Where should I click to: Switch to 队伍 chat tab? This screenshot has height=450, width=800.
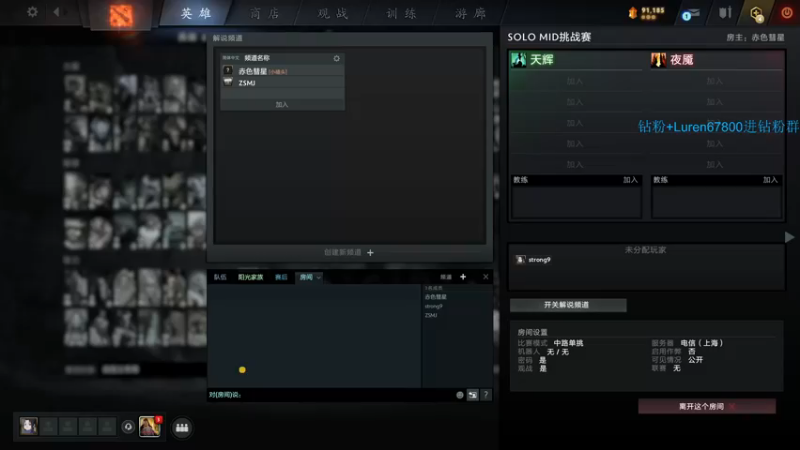pyautogui.click(x=220, y=277)
